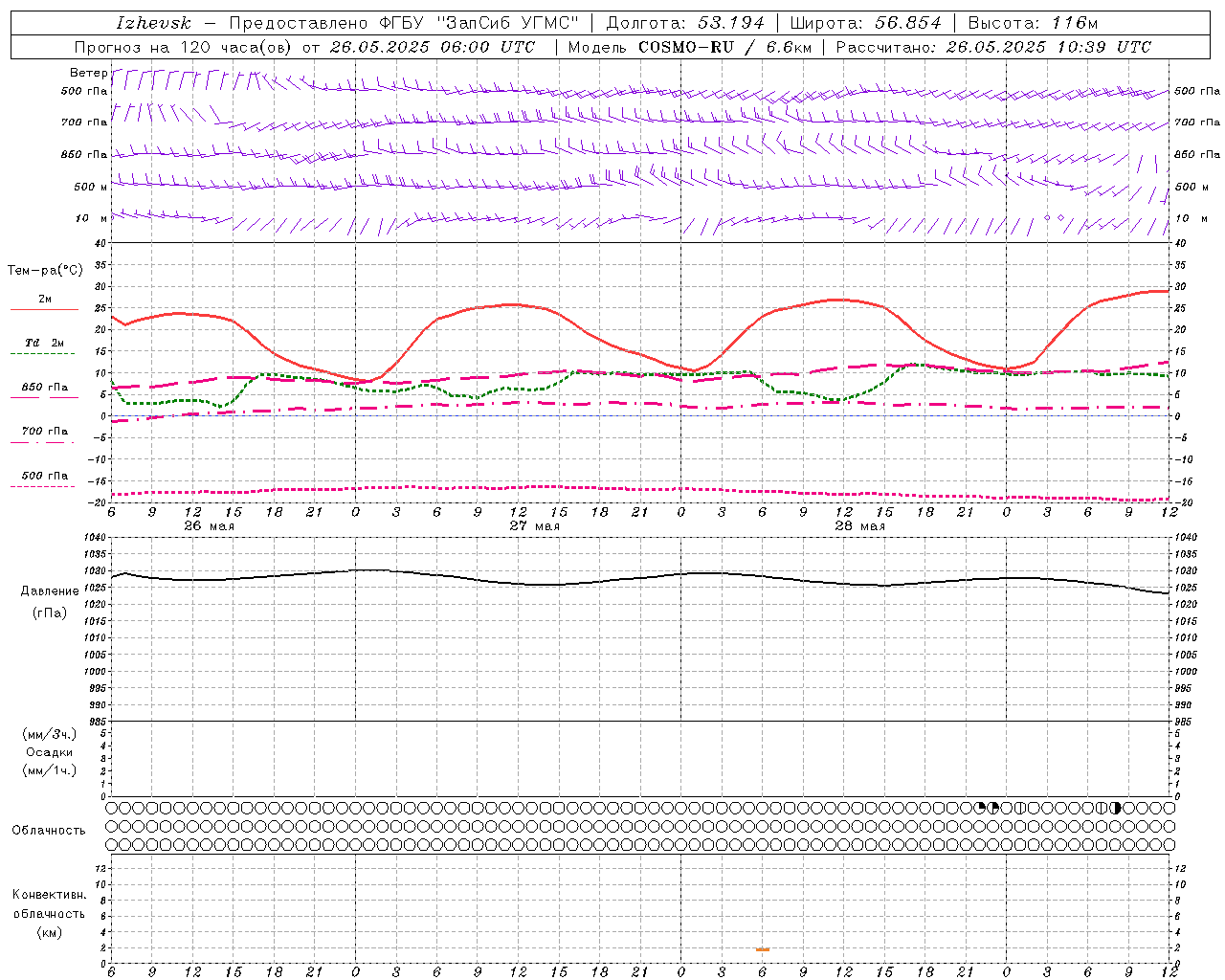Click the 'Широта: 56.854' value
The height and width of the screenshot is (980, 1225).
(x=866, y=23)
